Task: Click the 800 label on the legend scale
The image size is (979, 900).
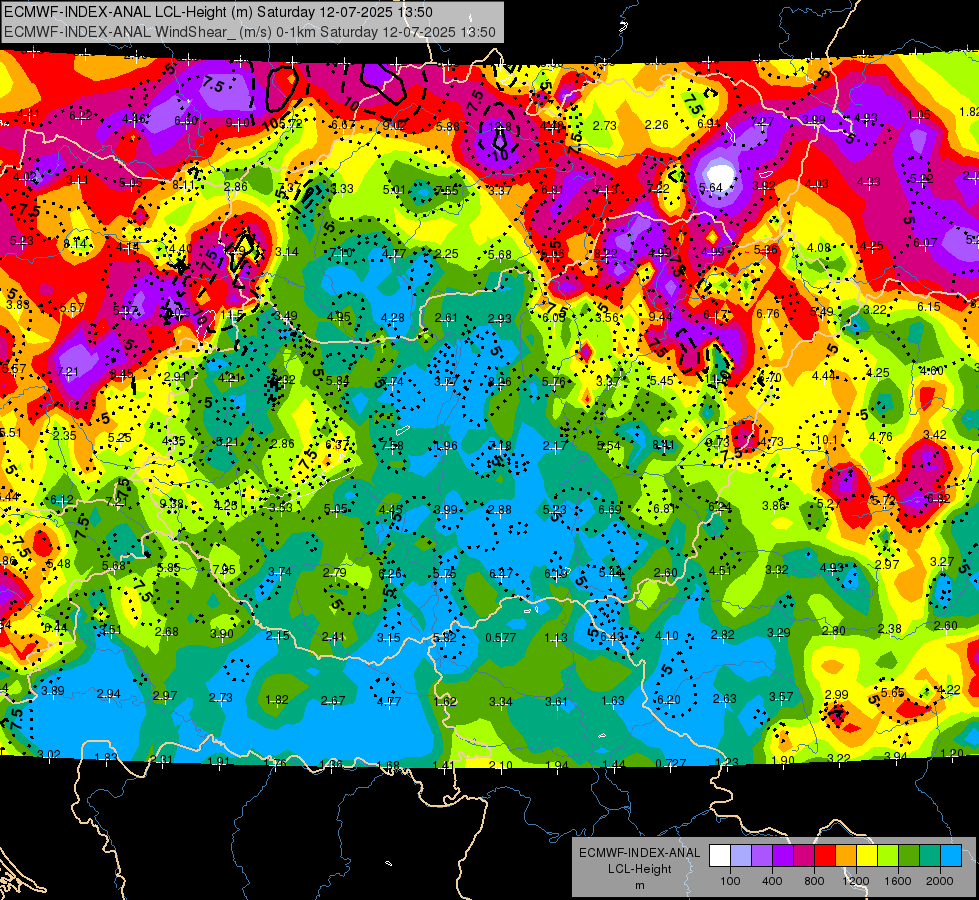Action: tap(814, 881)
